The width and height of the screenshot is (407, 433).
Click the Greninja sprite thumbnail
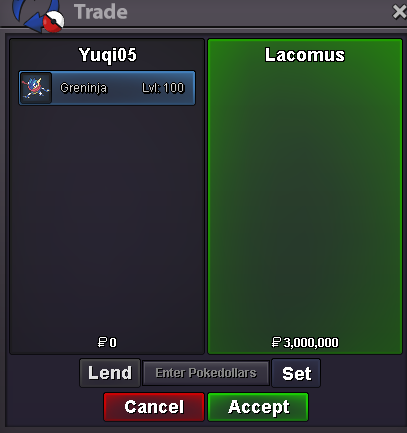click(36, 88)
